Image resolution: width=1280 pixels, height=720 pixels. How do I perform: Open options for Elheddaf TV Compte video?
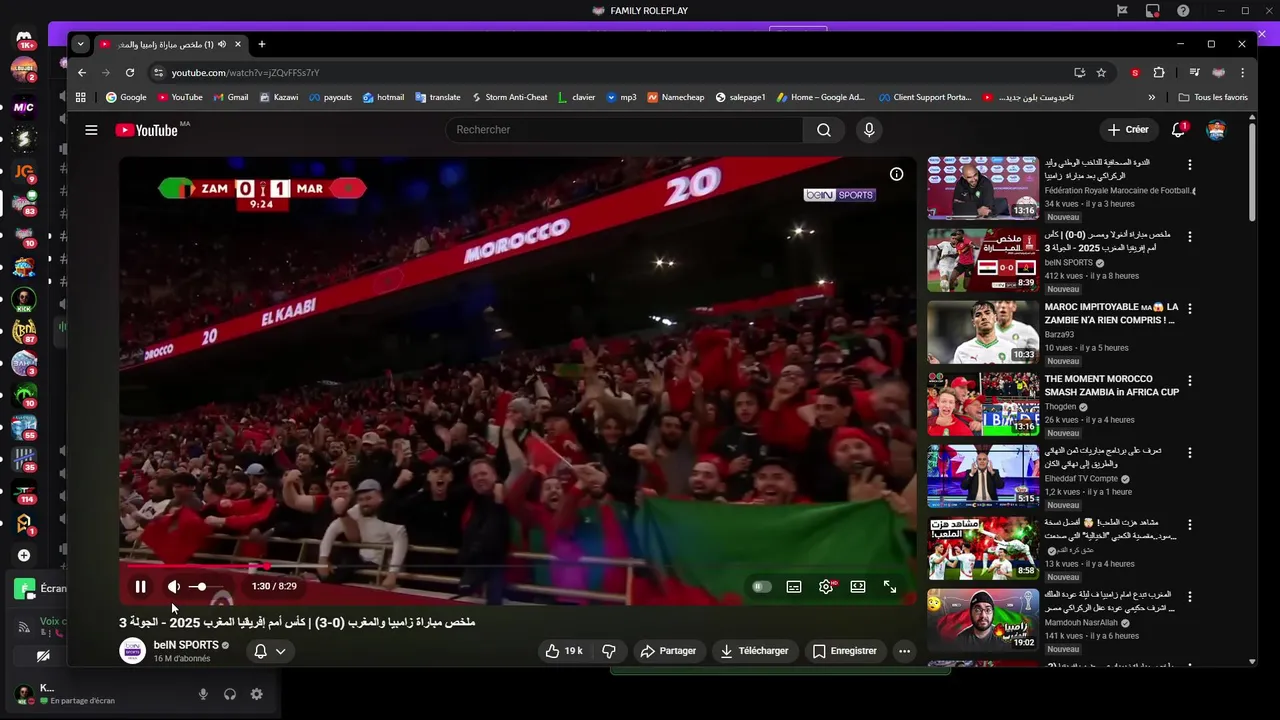1190,453
